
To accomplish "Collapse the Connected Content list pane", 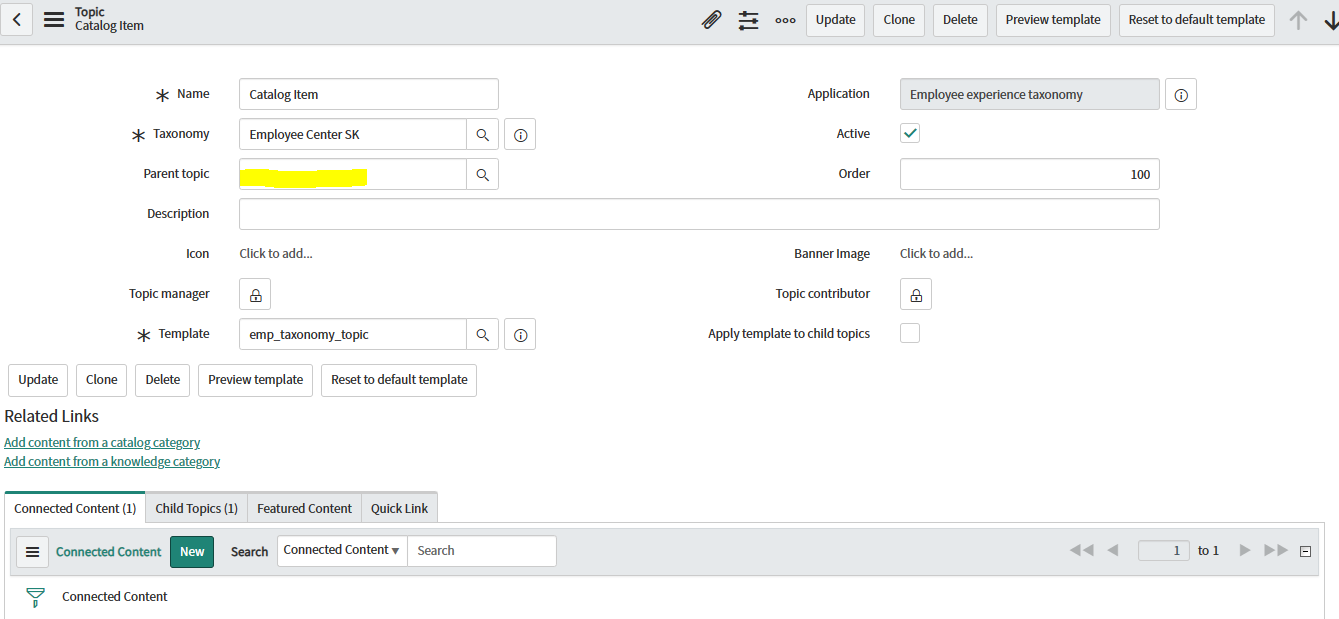I will click(1305, 550).
